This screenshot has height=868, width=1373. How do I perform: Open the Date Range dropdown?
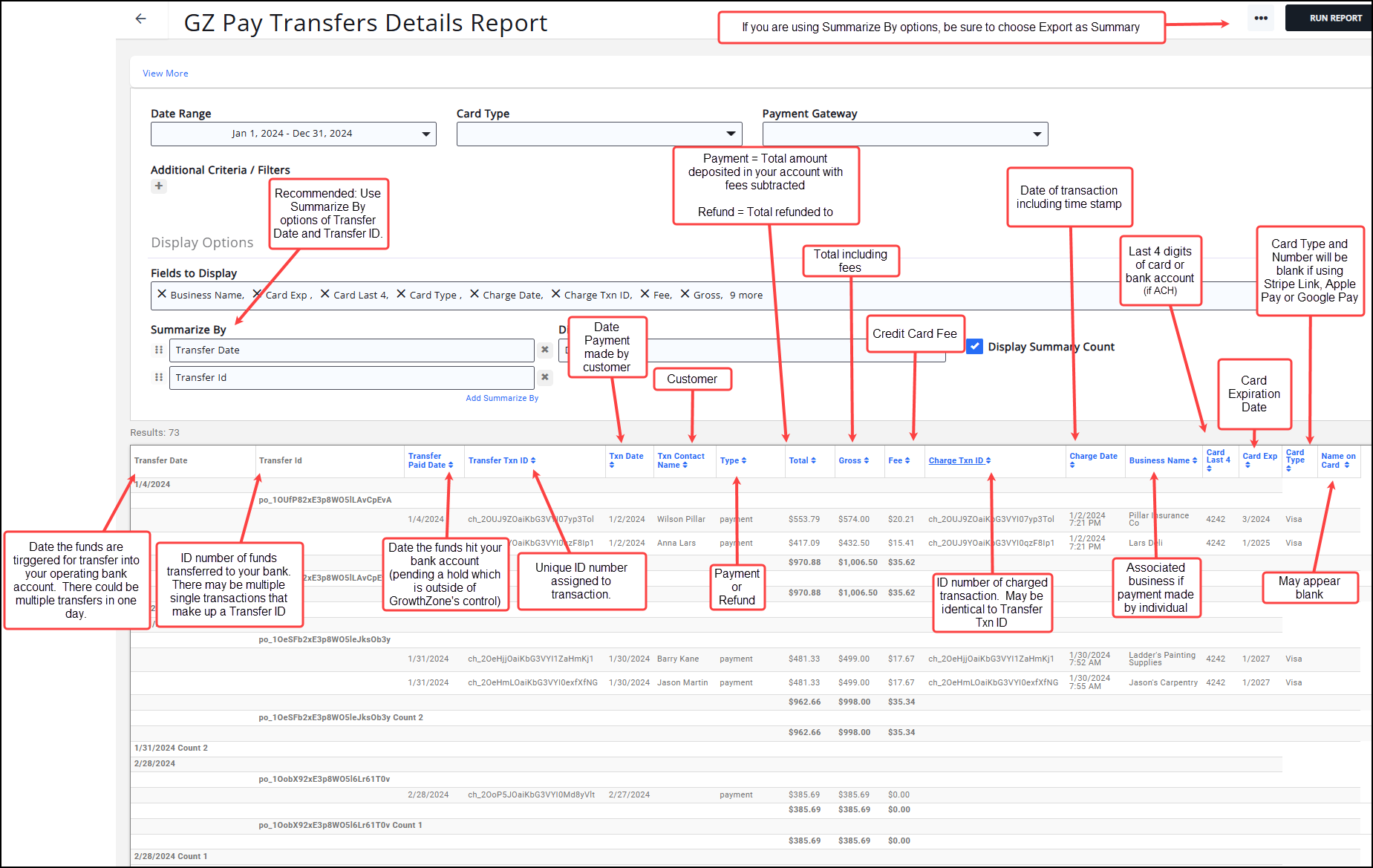[x=293, y=134]
